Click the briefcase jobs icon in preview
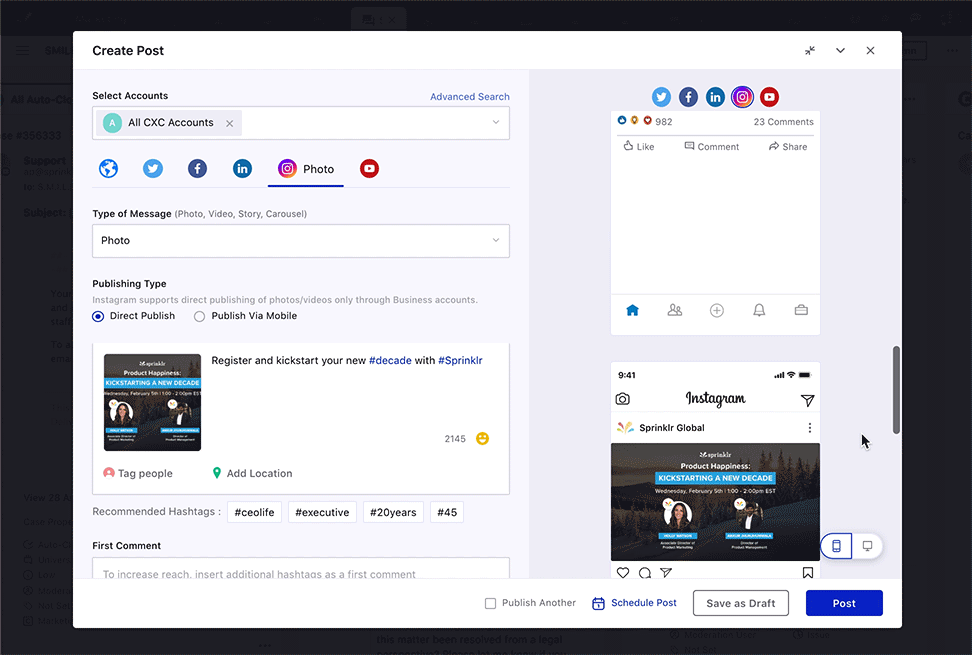Image resolution: width=972 pixels, height=655 pixels. click(x=801, y=310)
